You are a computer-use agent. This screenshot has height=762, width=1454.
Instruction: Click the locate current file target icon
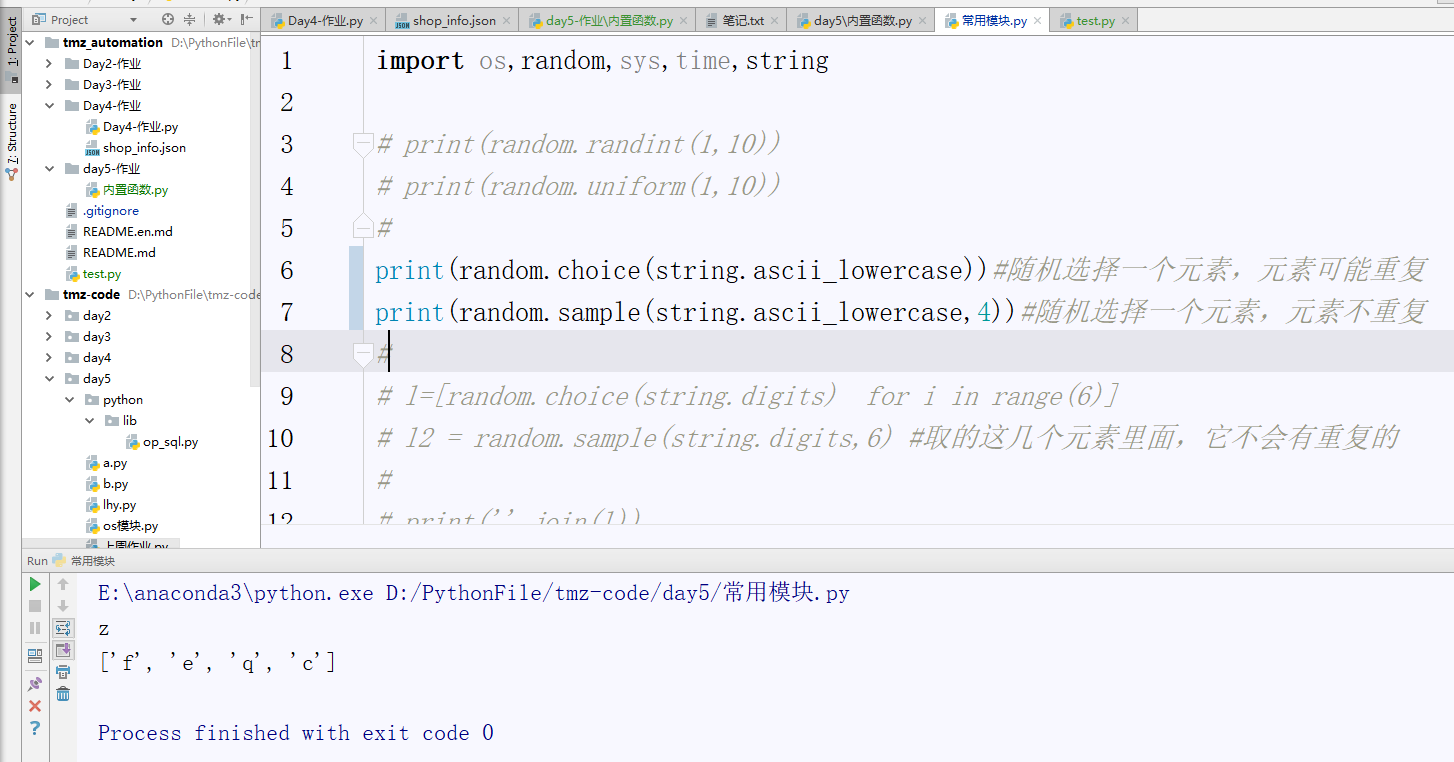coord(168,19)
